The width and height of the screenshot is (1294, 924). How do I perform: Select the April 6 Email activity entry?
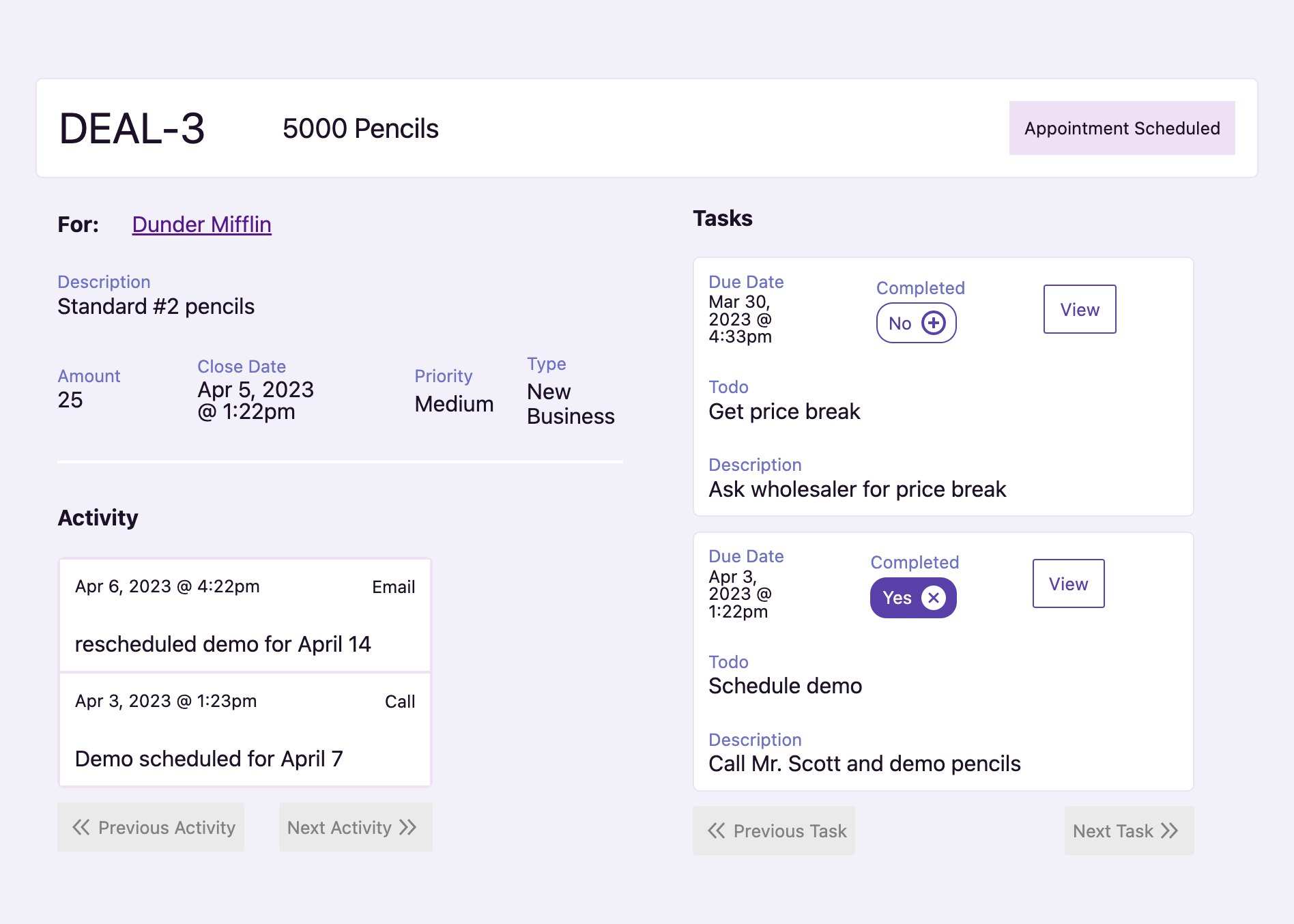coord(244,616)
